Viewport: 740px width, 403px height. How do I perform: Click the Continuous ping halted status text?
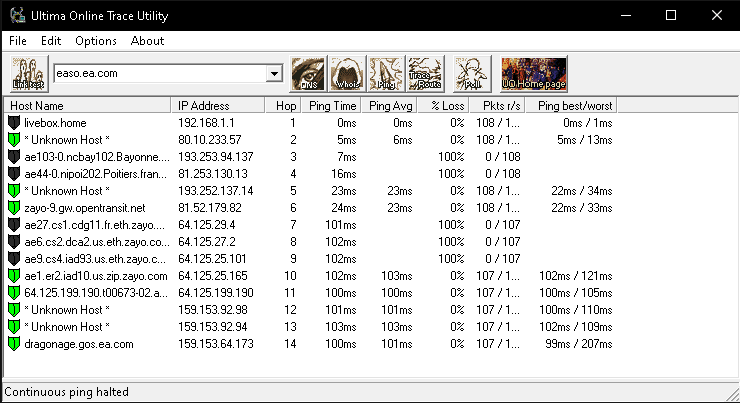pyautogui.click(x=67, y=392)
